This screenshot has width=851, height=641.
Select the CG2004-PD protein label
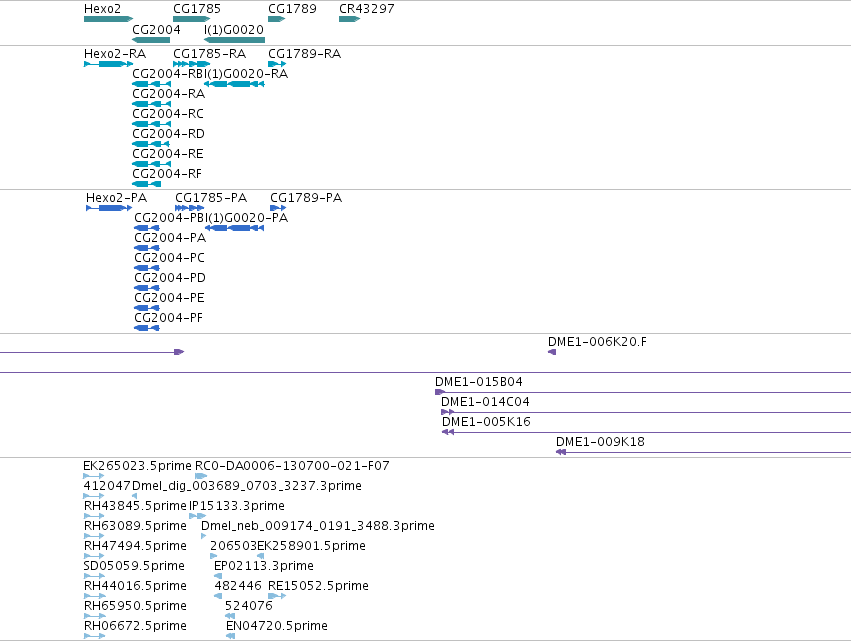click(170, 278)
